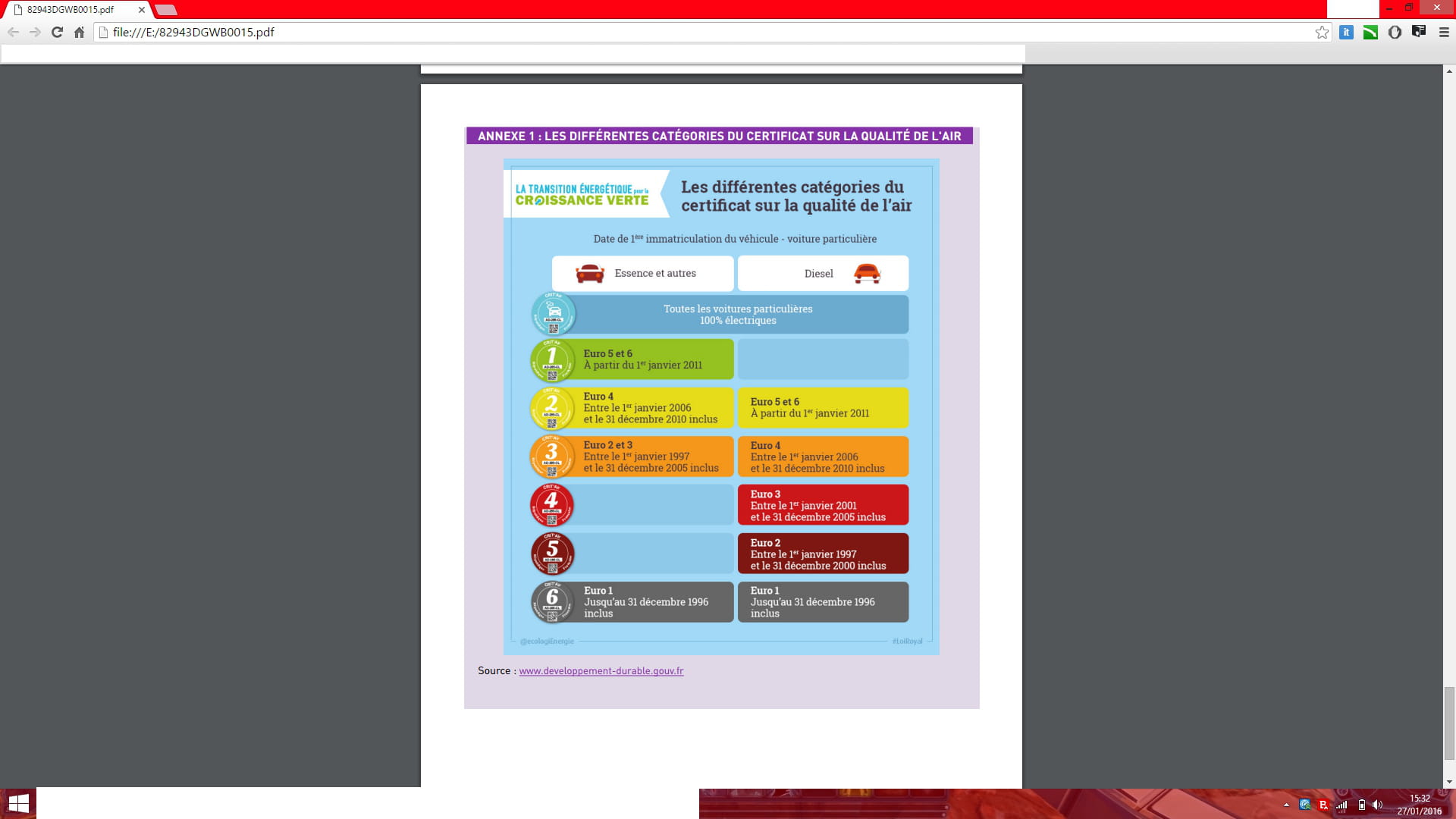Click the green Crit'Air 1 badge

(x=552, y=359)
